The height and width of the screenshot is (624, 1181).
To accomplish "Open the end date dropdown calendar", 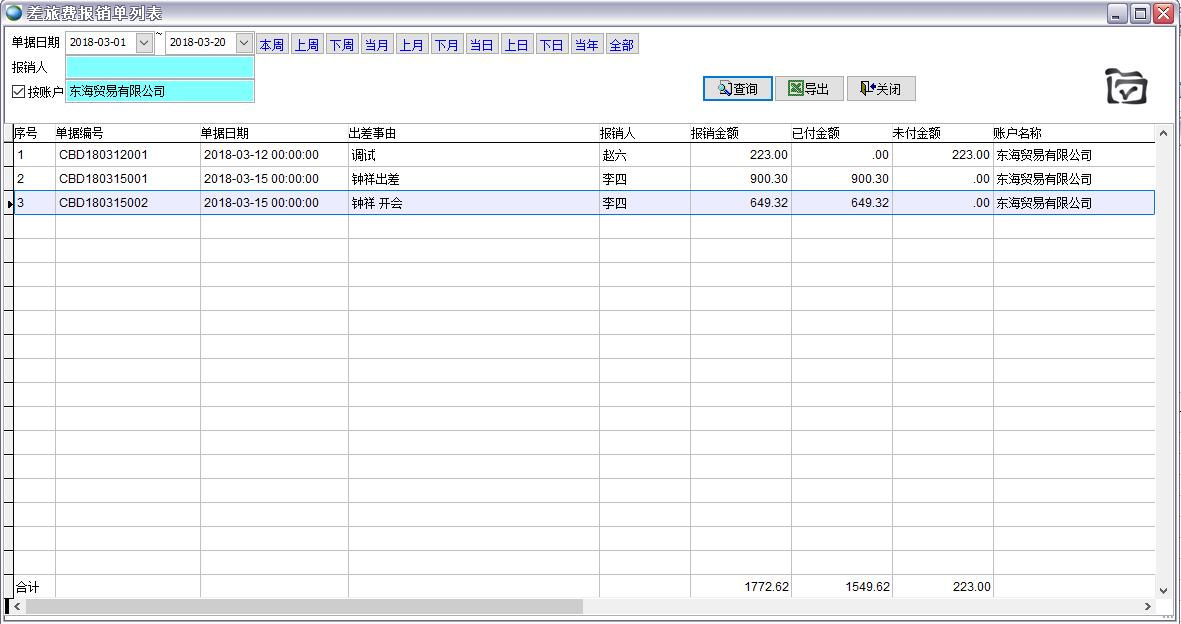I will pyautogui.click(x=244, y=43).
